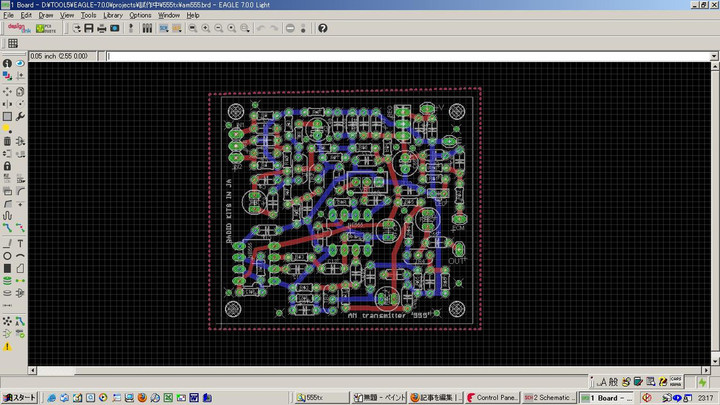Click the Design Link logo button

point(17,28)
